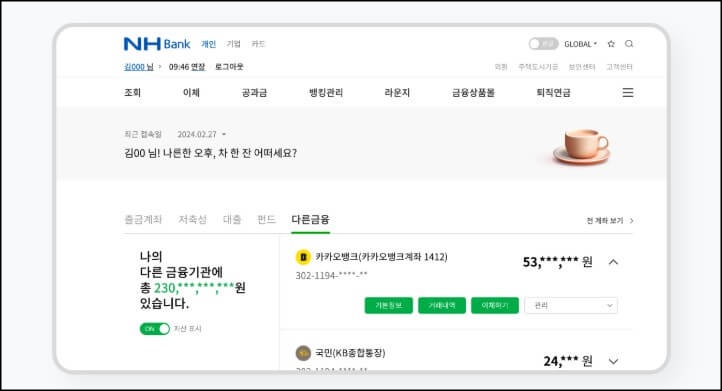This screenshot has height=391, width=722.
Task: Click the 국민(KB종합통장) account name
Action: 350,353
